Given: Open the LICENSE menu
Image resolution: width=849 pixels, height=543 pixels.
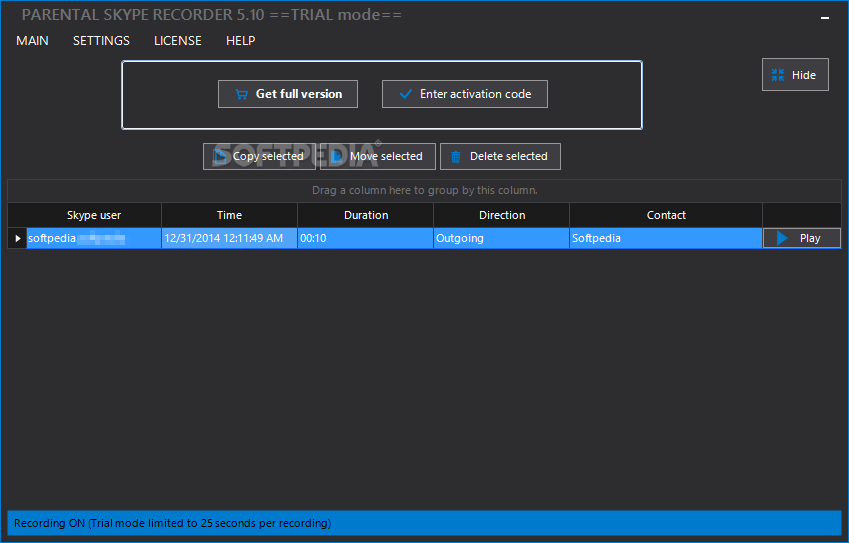Looking at the screenshot, I should [x=178, y=41].
